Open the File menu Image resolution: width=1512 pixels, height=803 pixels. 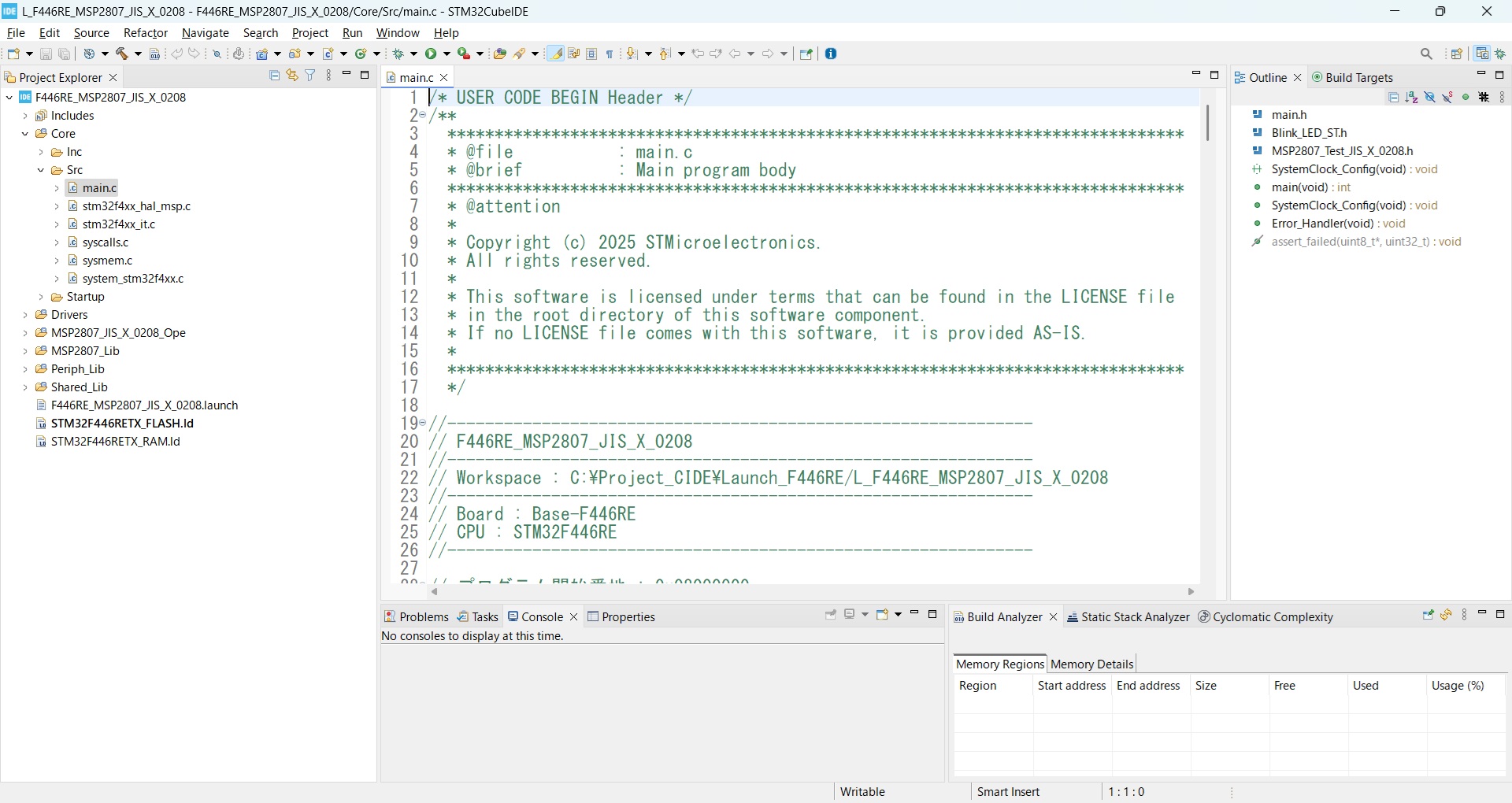click(x=16, y=33)
